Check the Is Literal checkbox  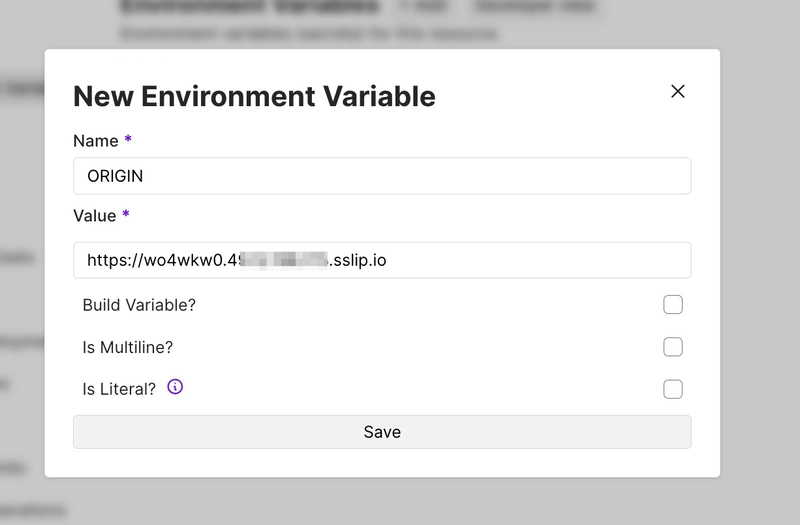[672, 389]
